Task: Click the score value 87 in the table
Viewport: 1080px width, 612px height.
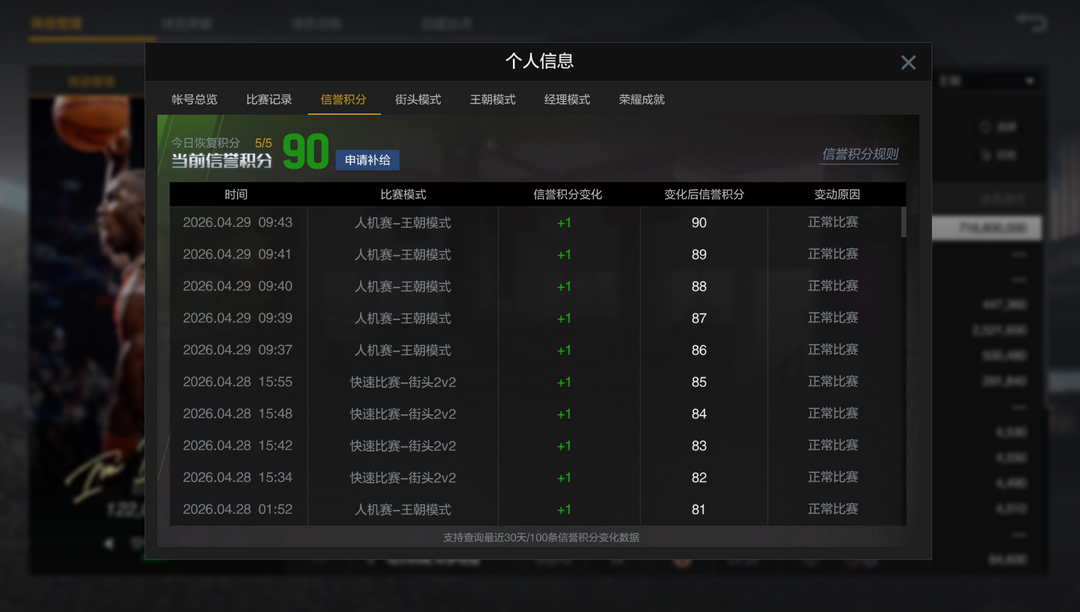Action: tap(699, 318)
